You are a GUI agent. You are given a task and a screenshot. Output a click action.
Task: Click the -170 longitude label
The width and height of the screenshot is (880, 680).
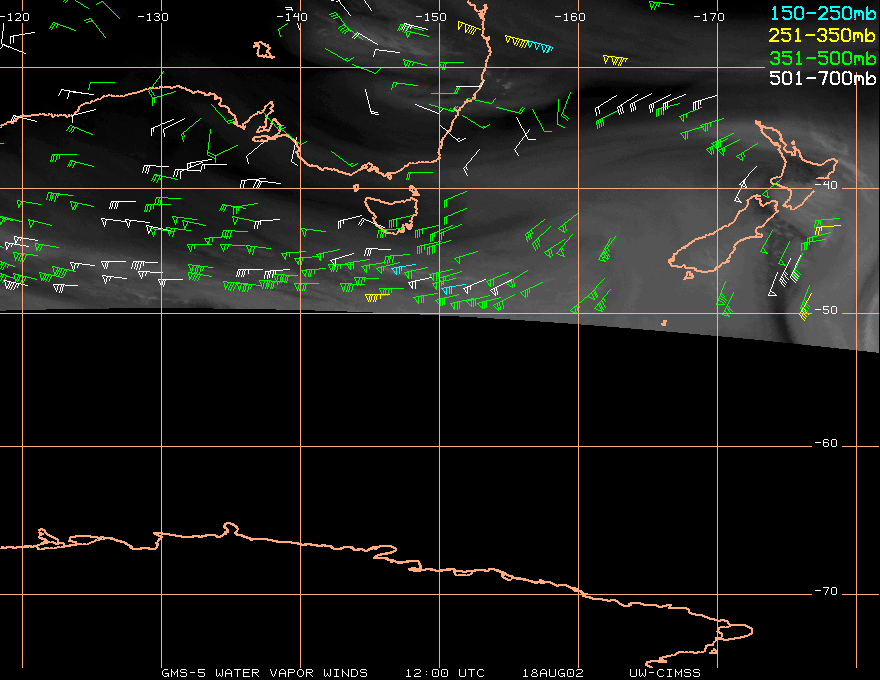[x=709, y=17]
